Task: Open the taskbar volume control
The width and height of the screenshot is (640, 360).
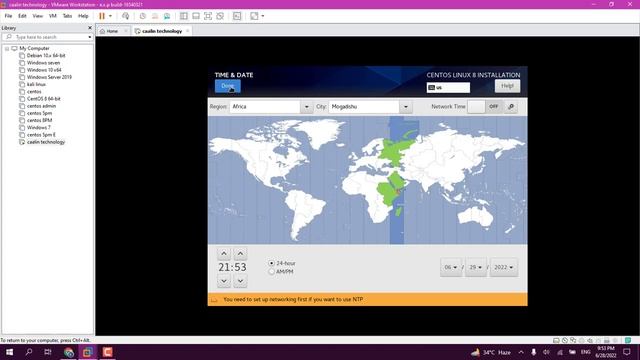Action: [546, 352]
